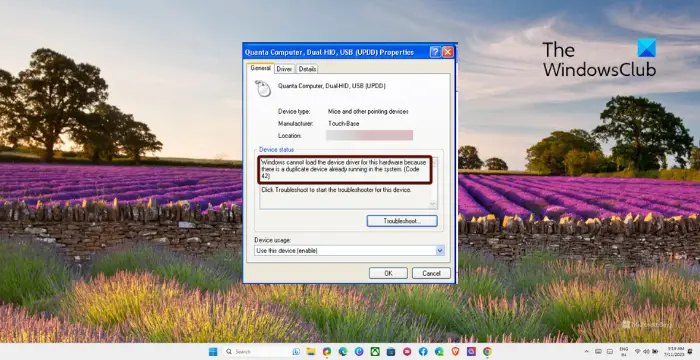Click the device status text scrollbar
The image size is (700, 360).
433,182
